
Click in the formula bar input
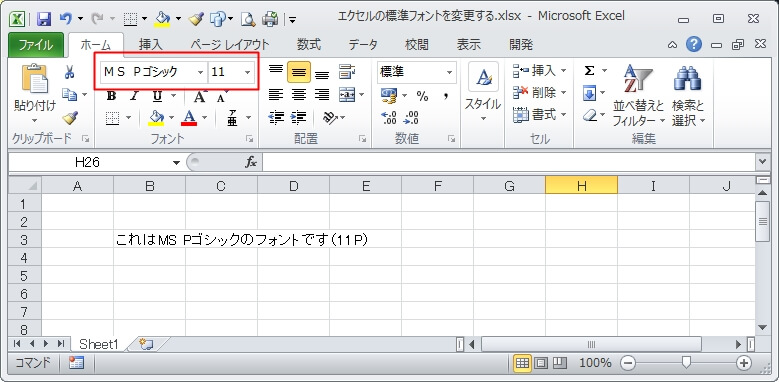[x=509, y=162]
